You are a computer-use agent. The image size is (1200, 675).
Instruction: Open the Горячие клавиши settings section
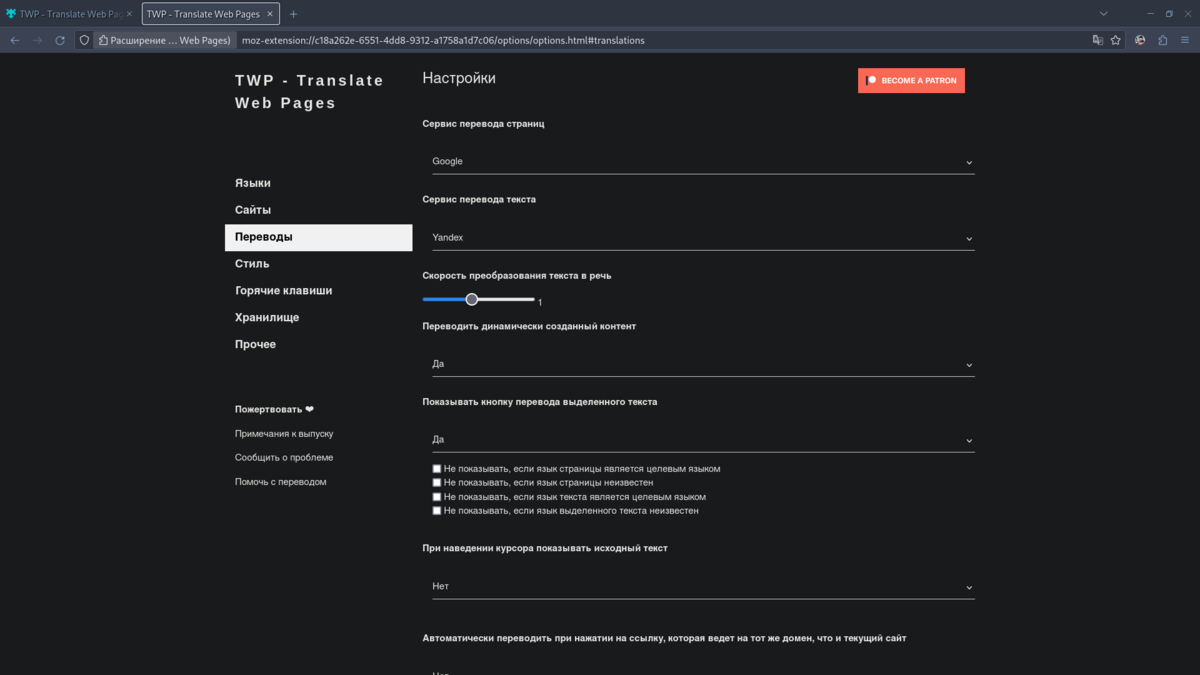pos(283,291)
